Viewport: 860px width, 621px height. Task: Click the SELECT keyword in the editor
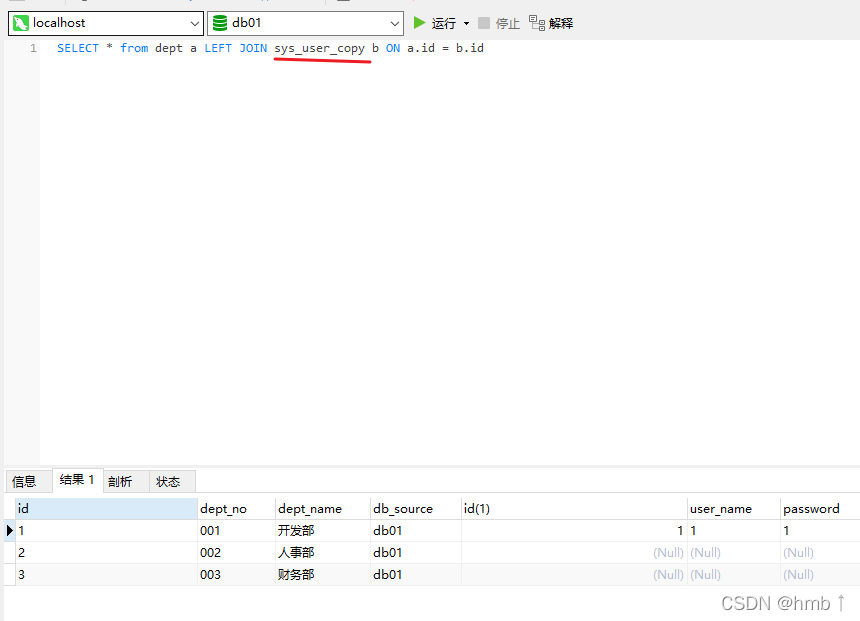click(x=78, y=48)
